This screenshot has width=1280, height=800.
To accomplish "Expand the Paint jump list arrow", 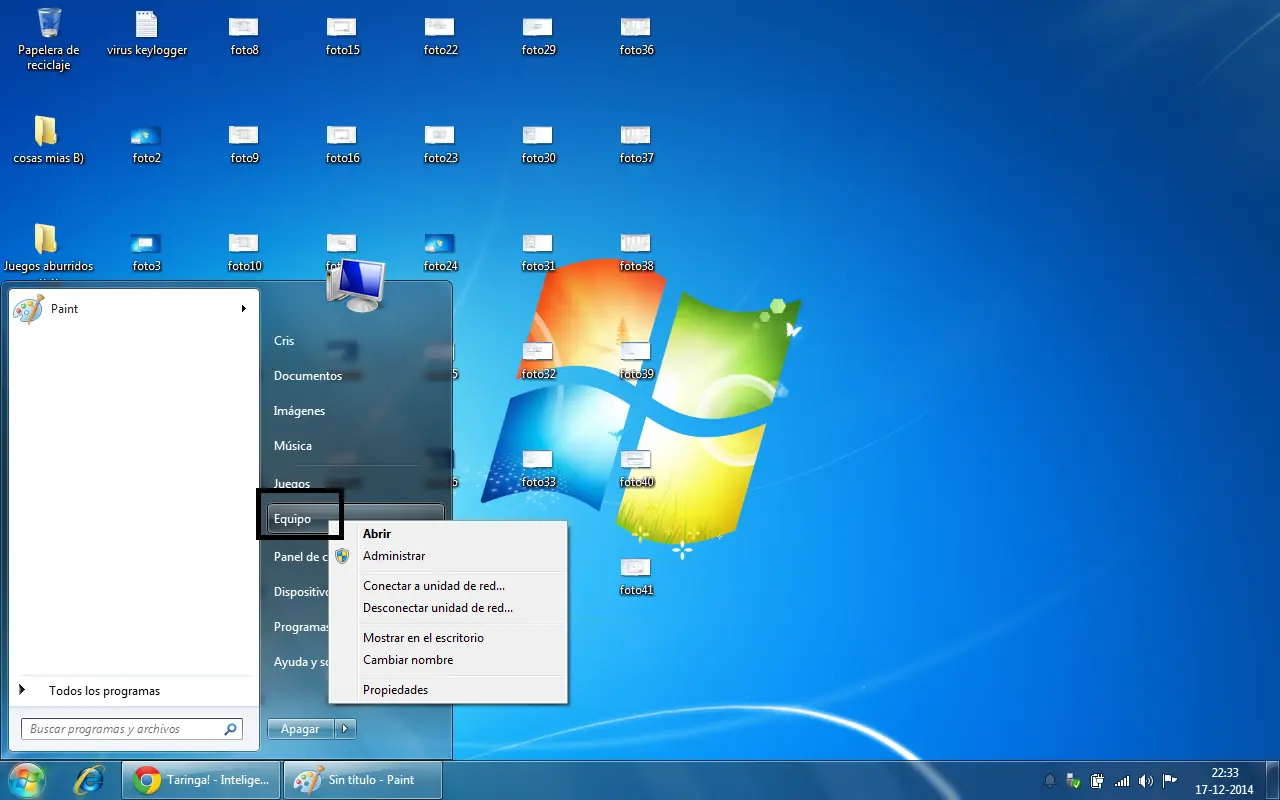I will tap(243, 309).
